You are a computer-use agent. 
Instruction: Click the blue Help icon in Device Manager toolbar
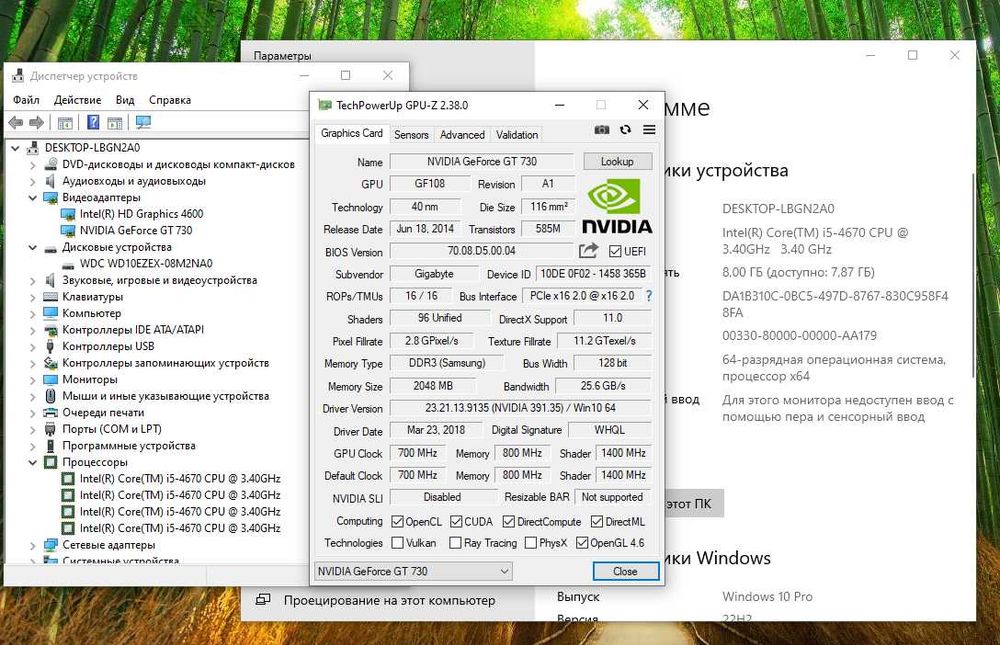[x=93, y=122]
